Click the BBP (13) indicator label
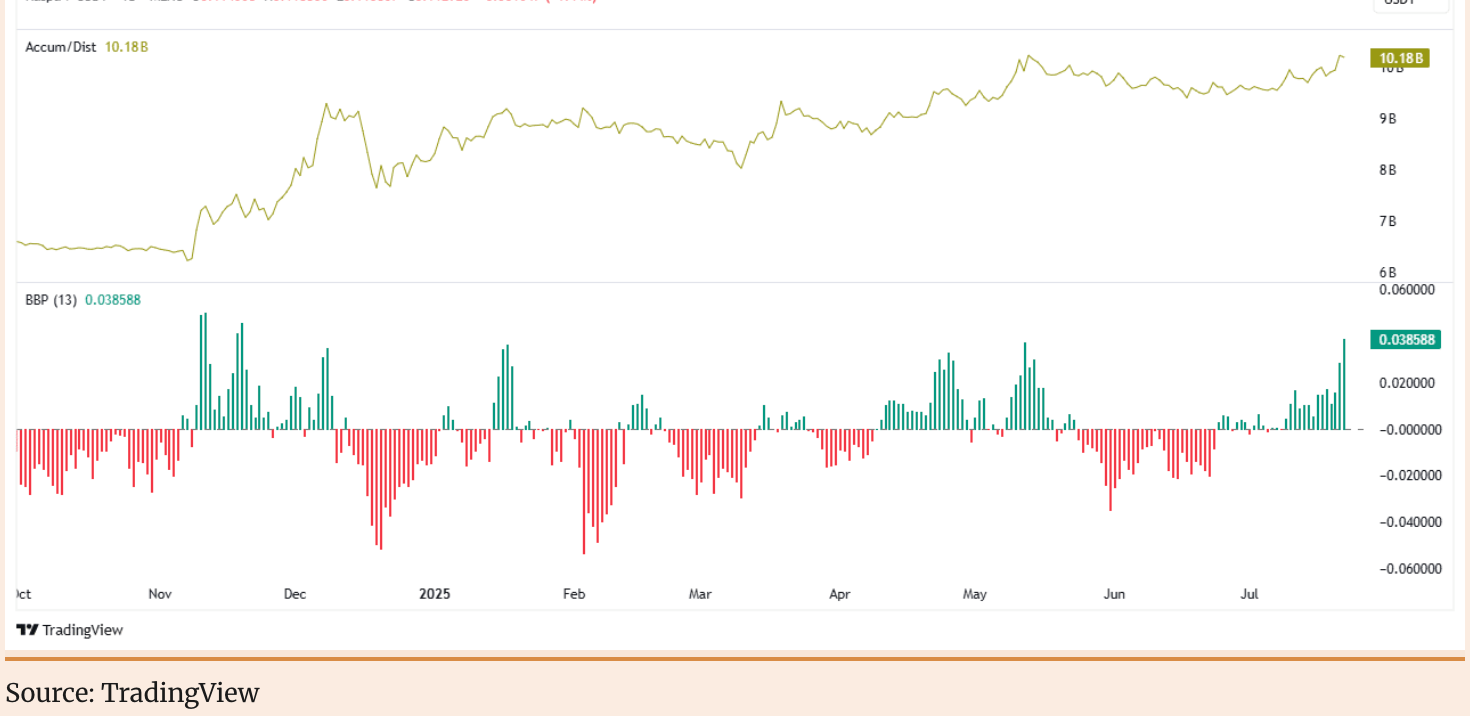This screenshot has width=1470, height=716. 50,299
